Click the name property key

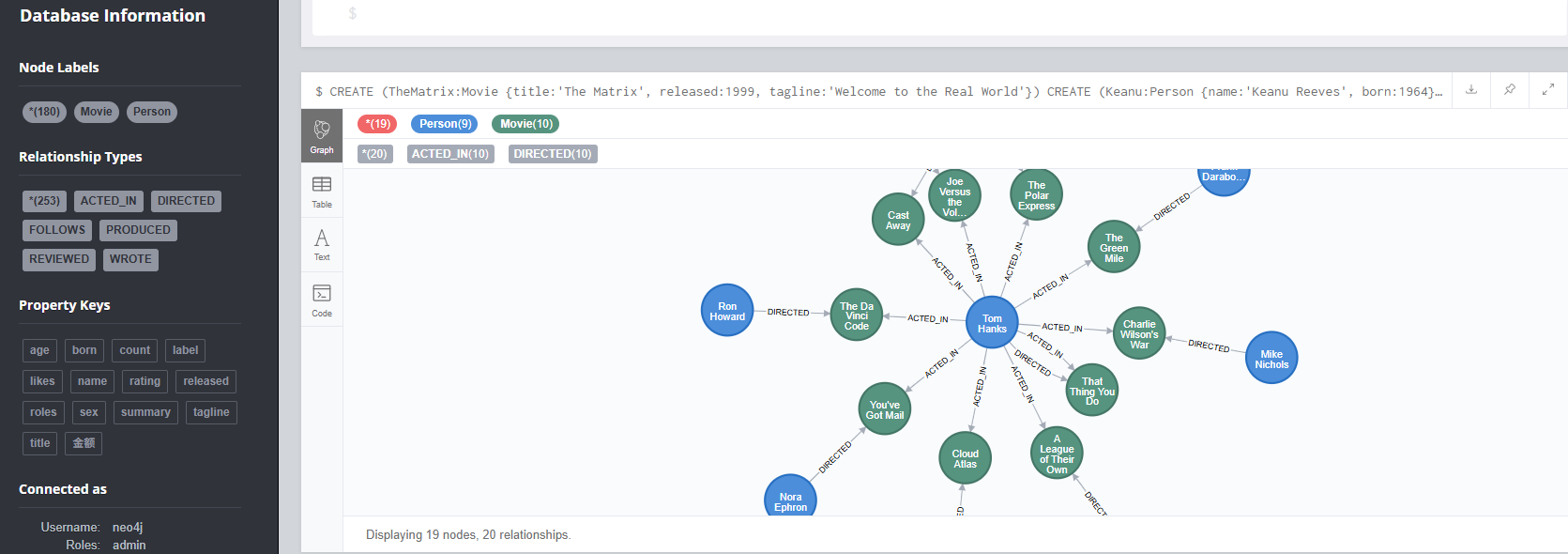(92, 381)
